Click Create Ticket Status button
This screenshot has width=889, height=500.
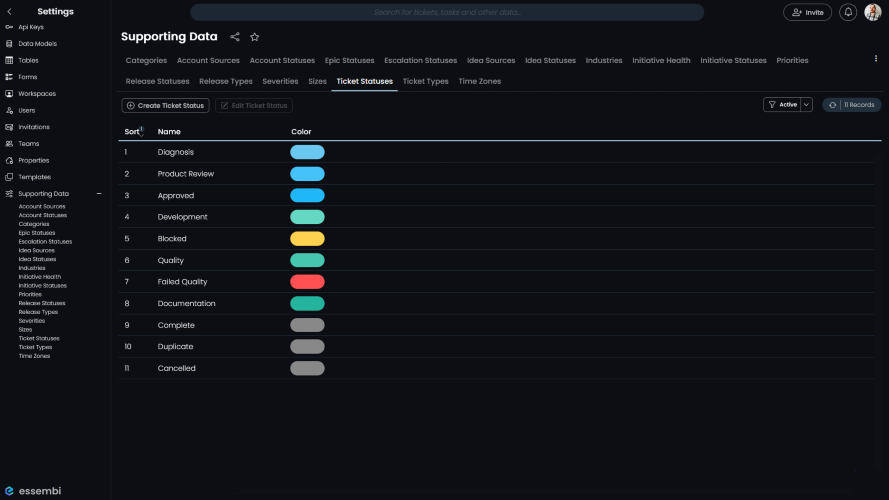pos(166,105)
